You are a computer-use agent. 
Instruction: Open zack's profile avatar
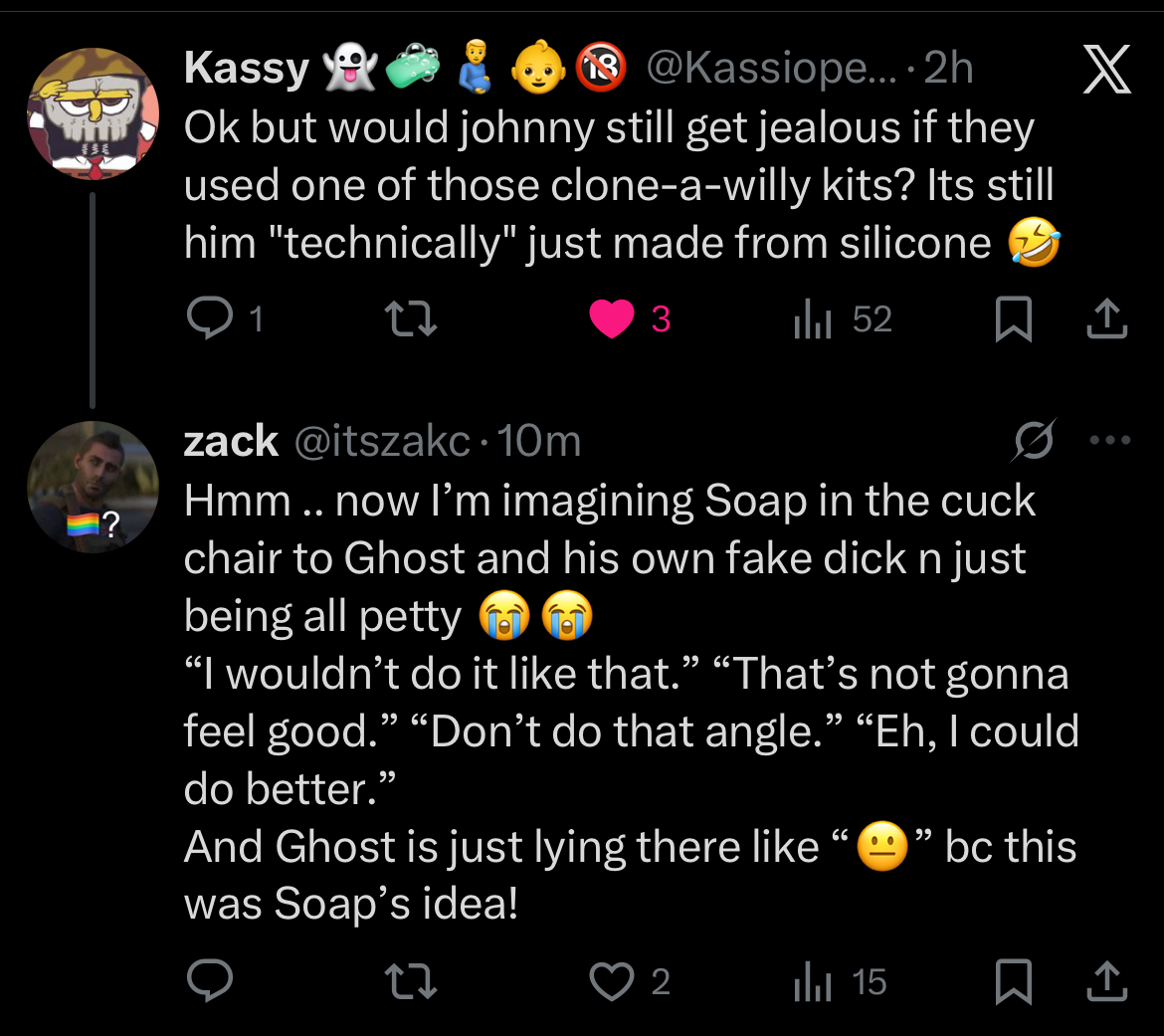point(93,487)
